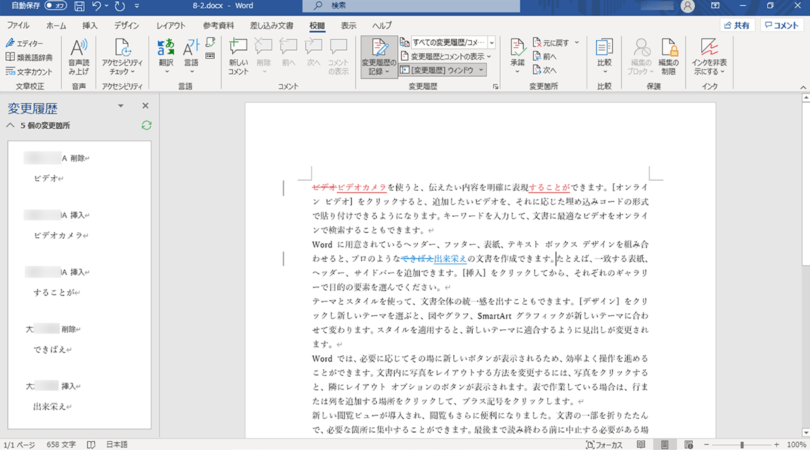The image size is (810, 450).
Task: Click the 日本語 language indicator
Action: [x=117, y=445]
